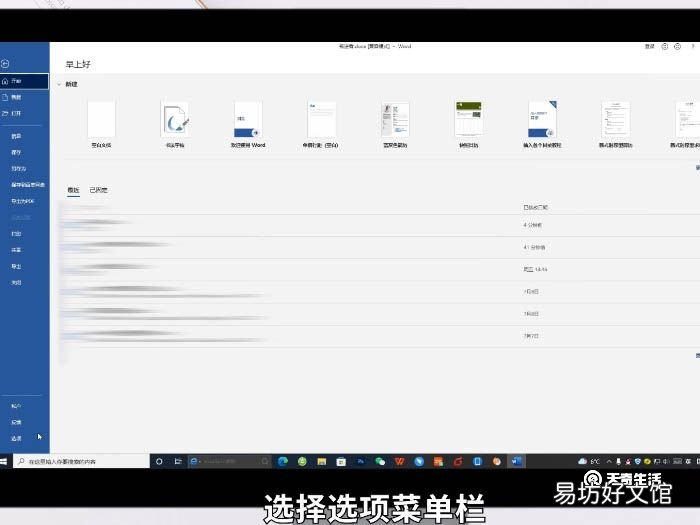
Task: Open the 反馈 feedback page
Action: pyautogui.click(x=16, y=422)
